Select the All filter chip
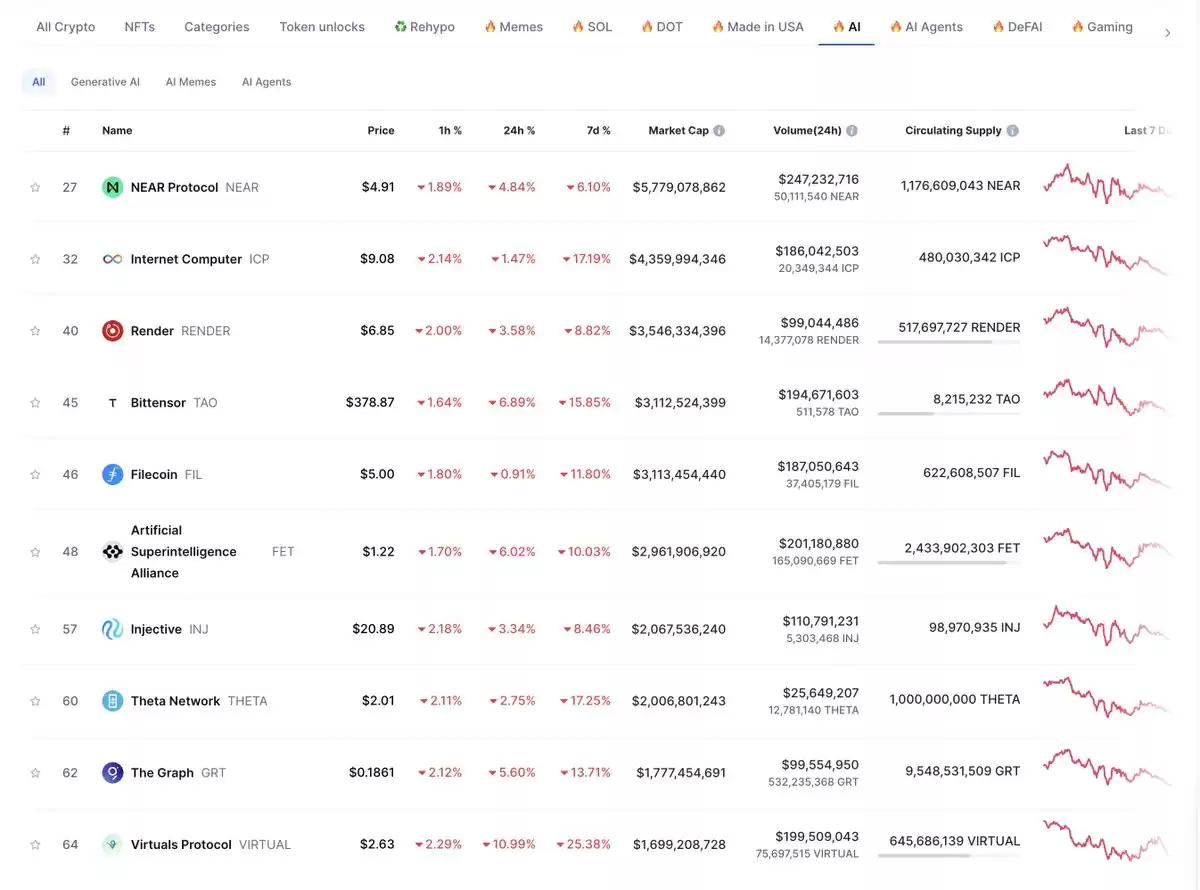 pos(38,82)
